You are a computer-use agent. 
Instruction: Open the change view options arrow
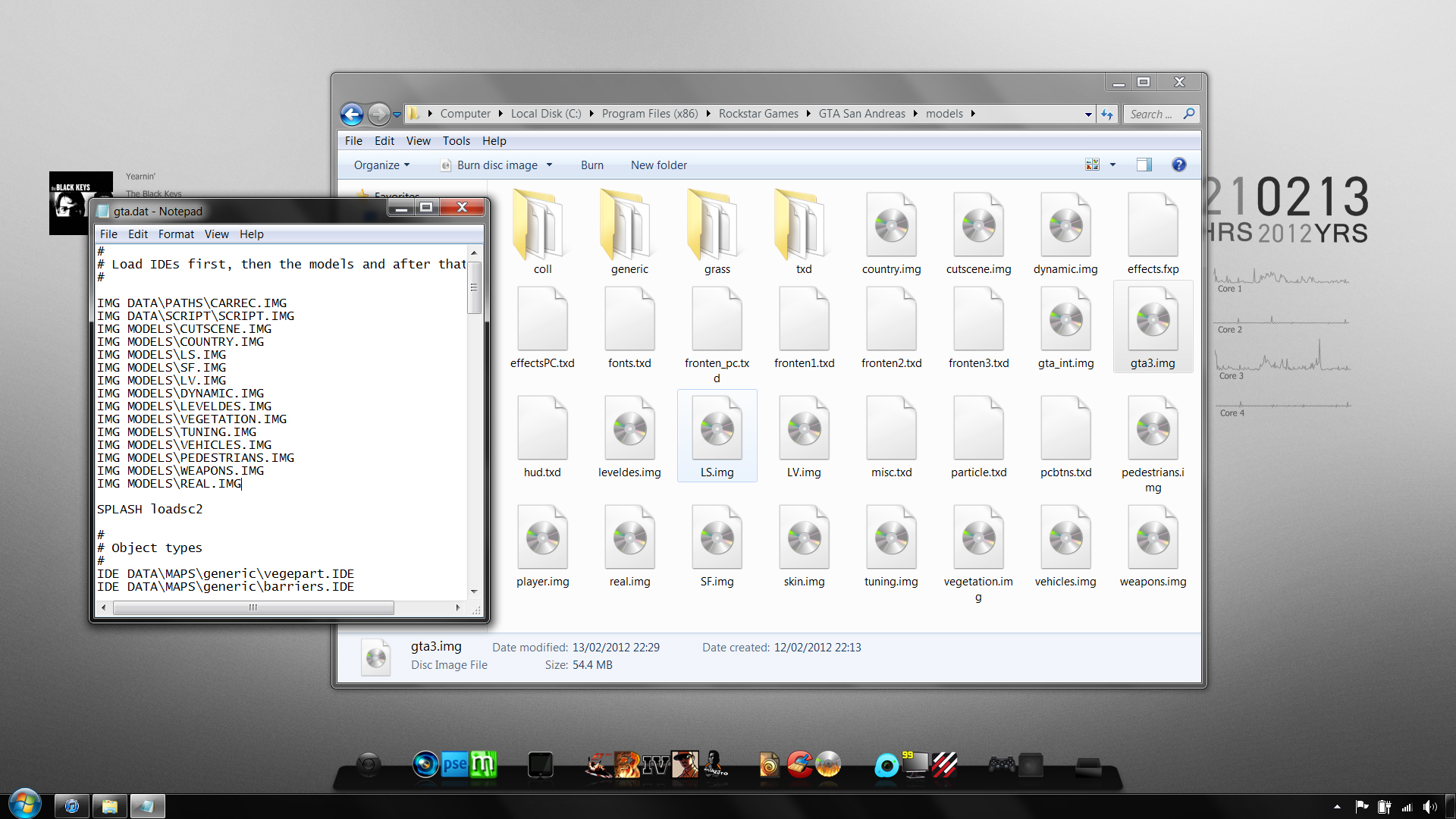(1112, 165)
